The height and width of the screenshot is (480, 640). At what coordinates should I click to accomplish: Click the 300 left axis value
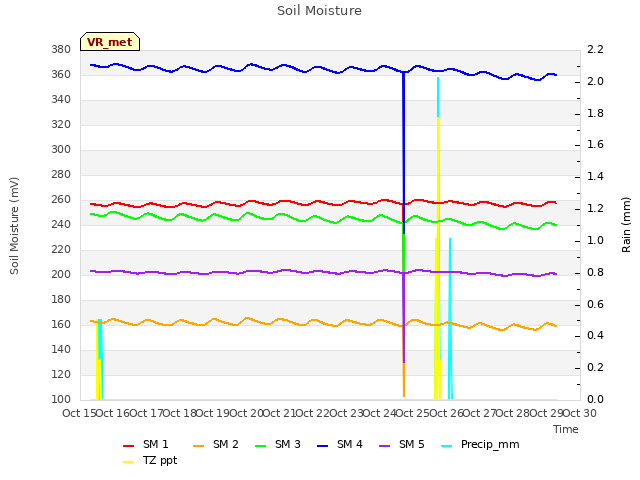61,150
